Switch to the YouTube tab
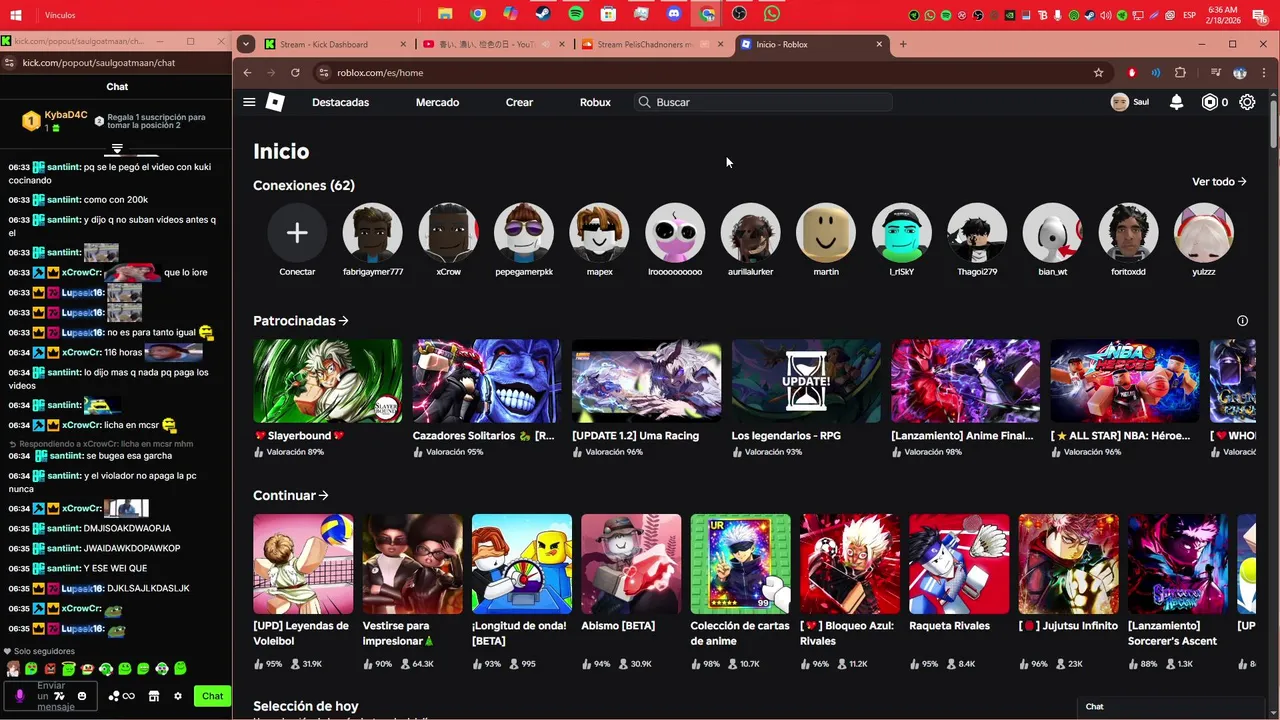The width and height of the screenshot is (1280, 720). pyautogui.click(x=491, y=44)
